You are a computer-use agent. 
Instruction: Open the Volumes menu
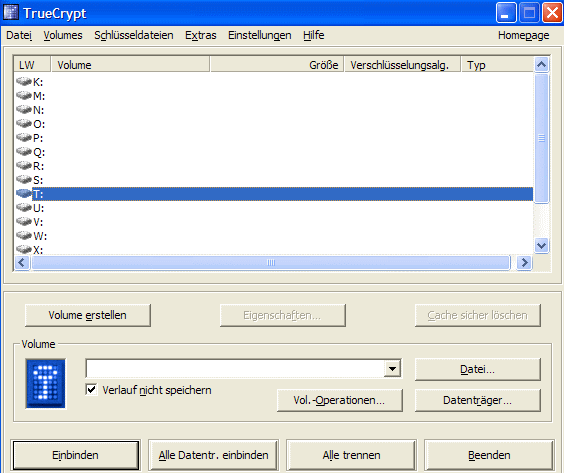click(x=63, y=35)
